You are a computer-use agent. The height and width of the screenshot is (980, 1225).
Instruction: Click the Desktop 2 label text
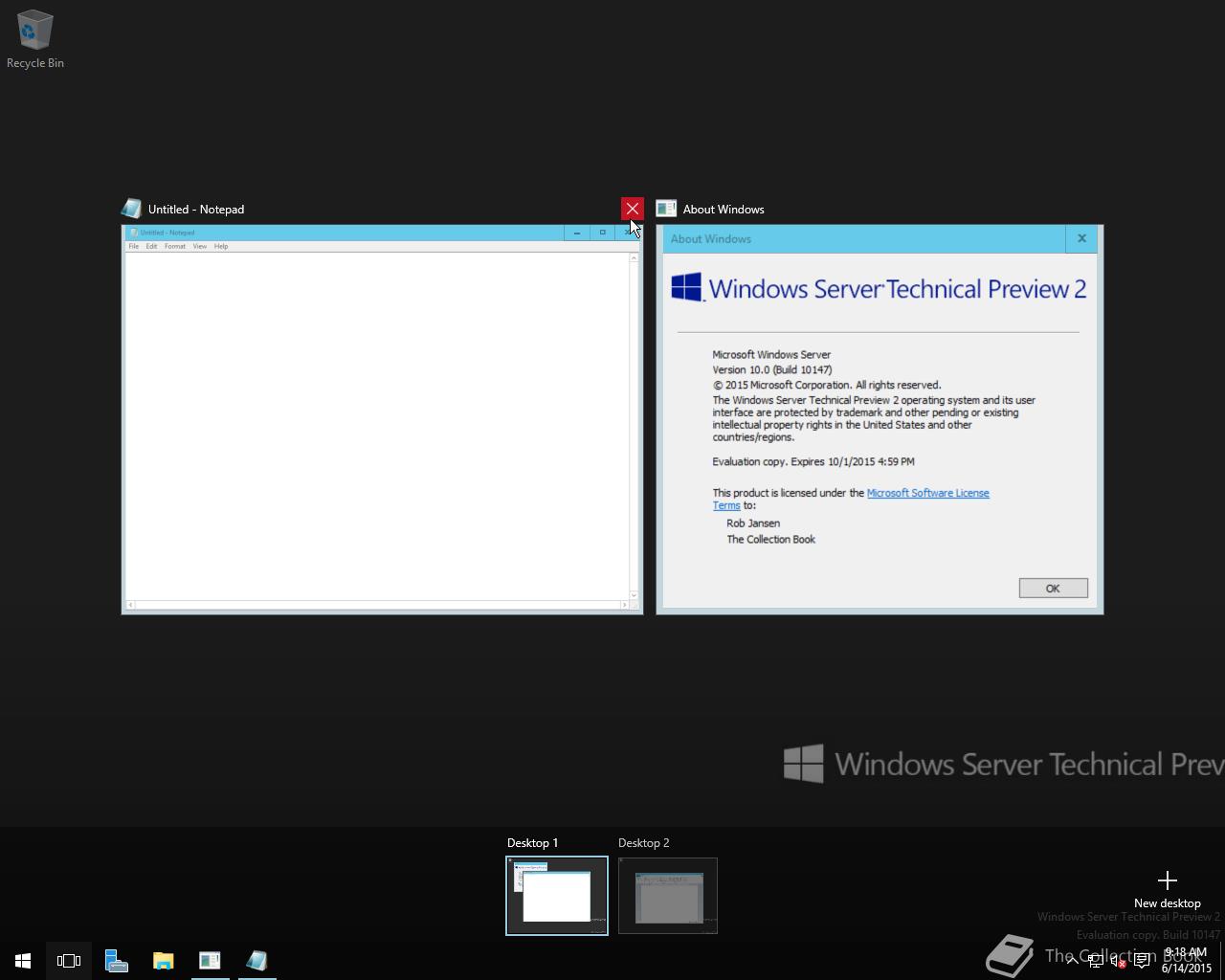[x=643, y=843]
